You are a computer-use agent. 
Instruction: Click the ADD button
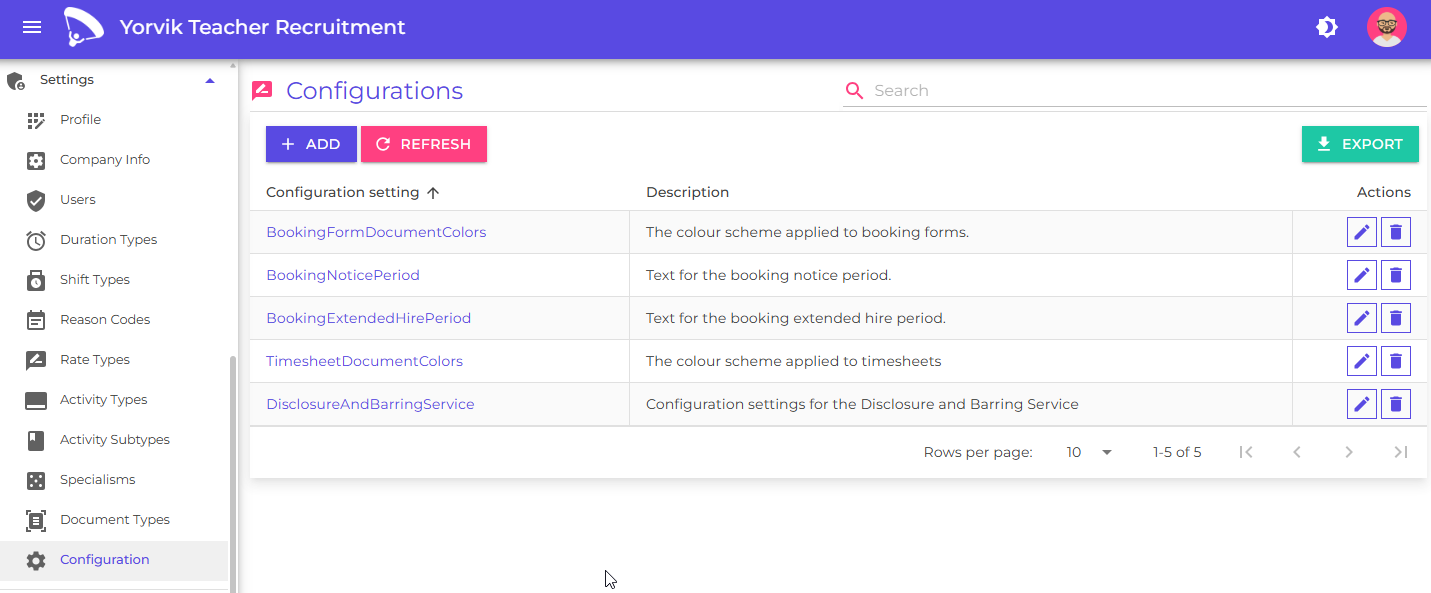tap(311, 144)
